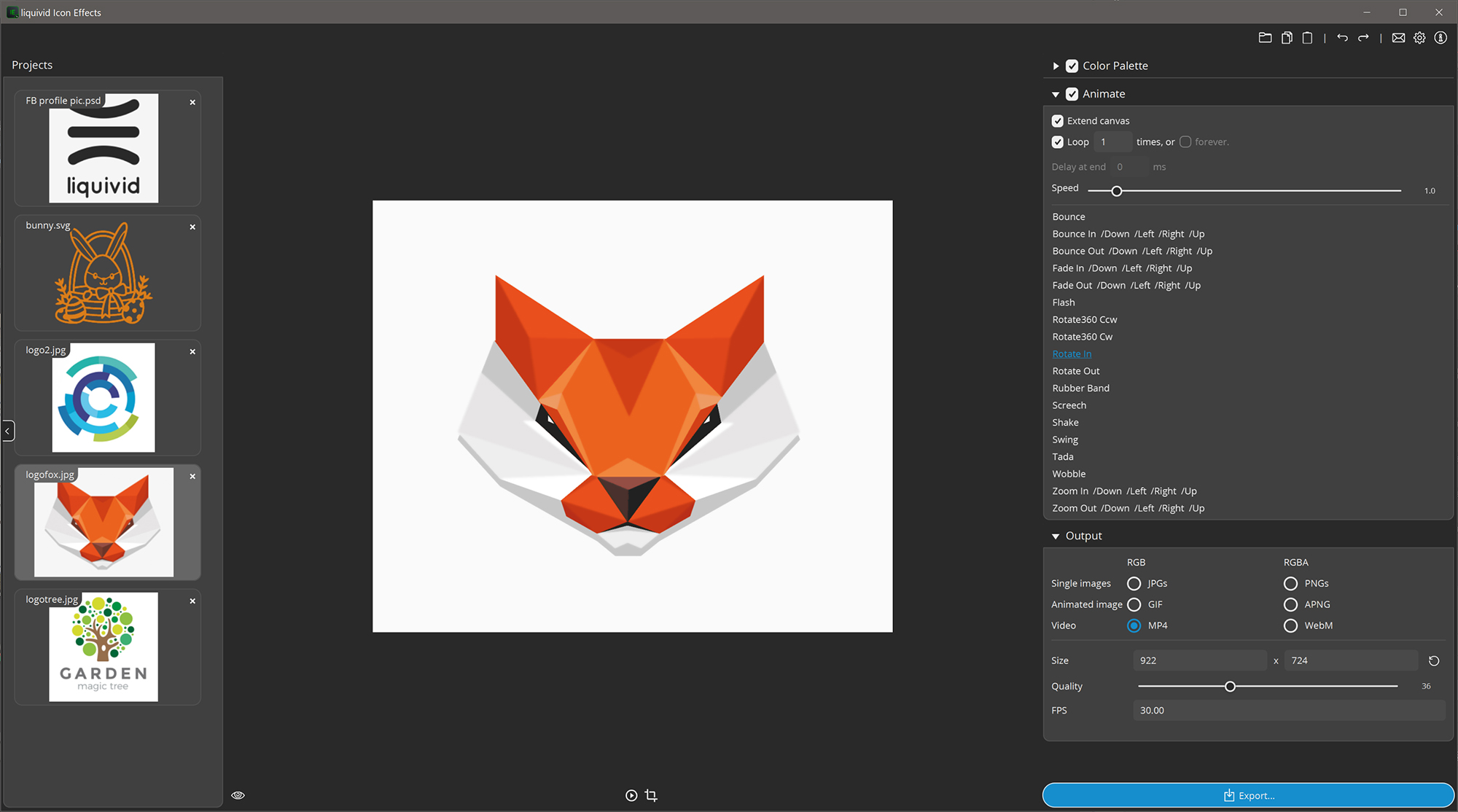Viewport: 1458px width, 812px height.
Task: Expand the Color Palette section
Action: coord(1056,66)
